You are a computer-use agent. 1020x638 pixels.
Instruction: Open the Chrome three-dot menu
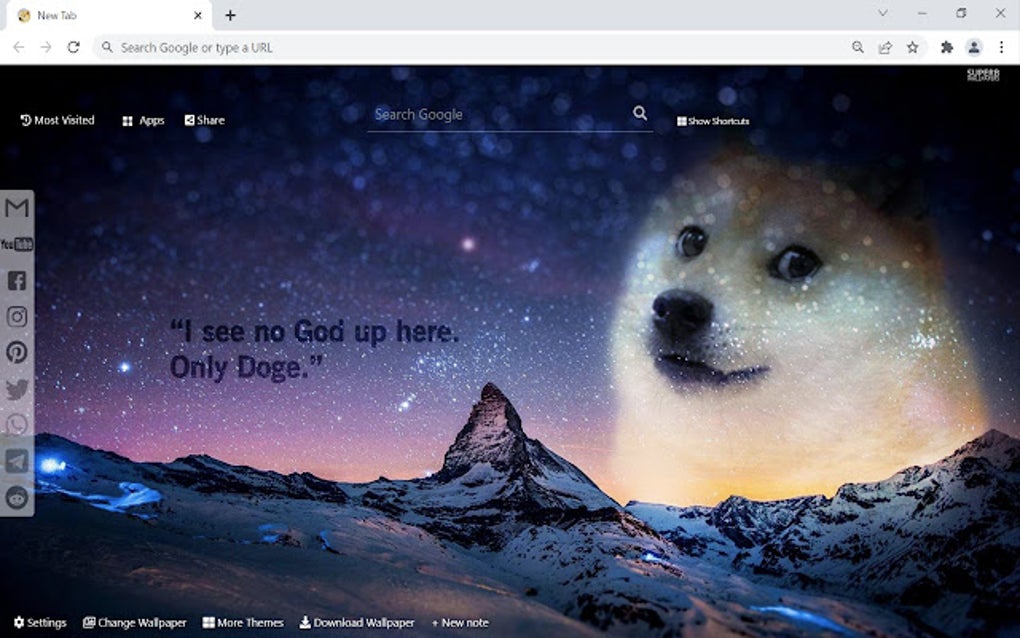(1001, 47)
